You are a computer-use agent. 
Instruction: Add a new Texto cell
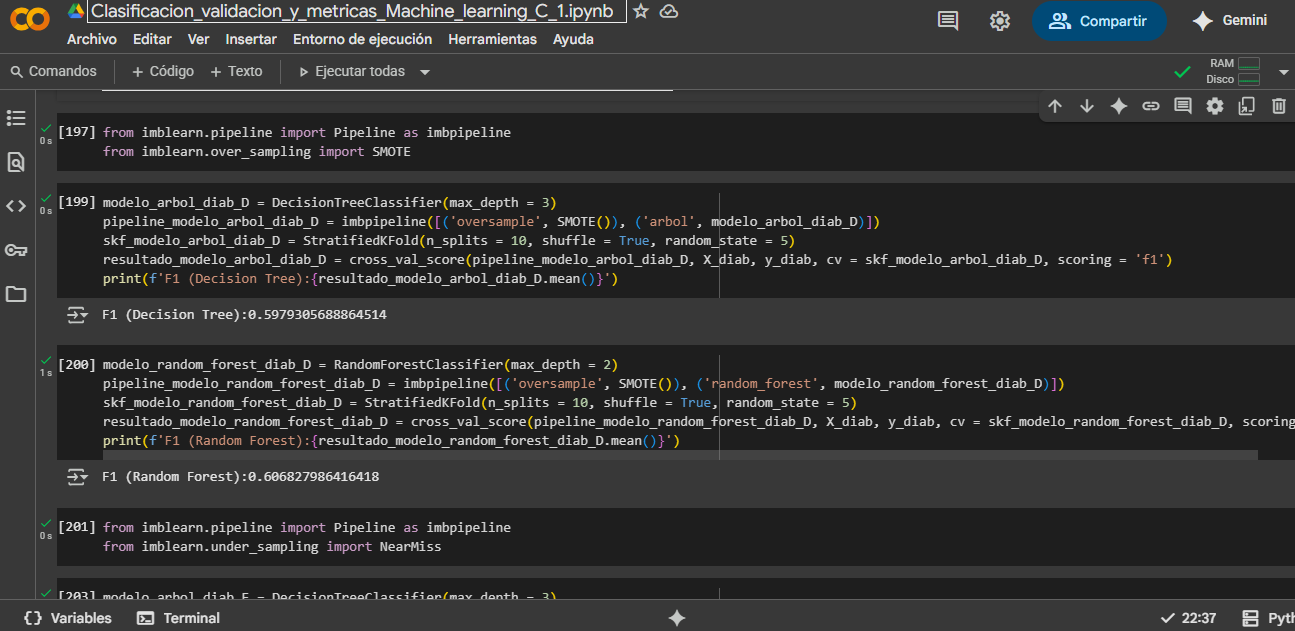tap(236, 71)
